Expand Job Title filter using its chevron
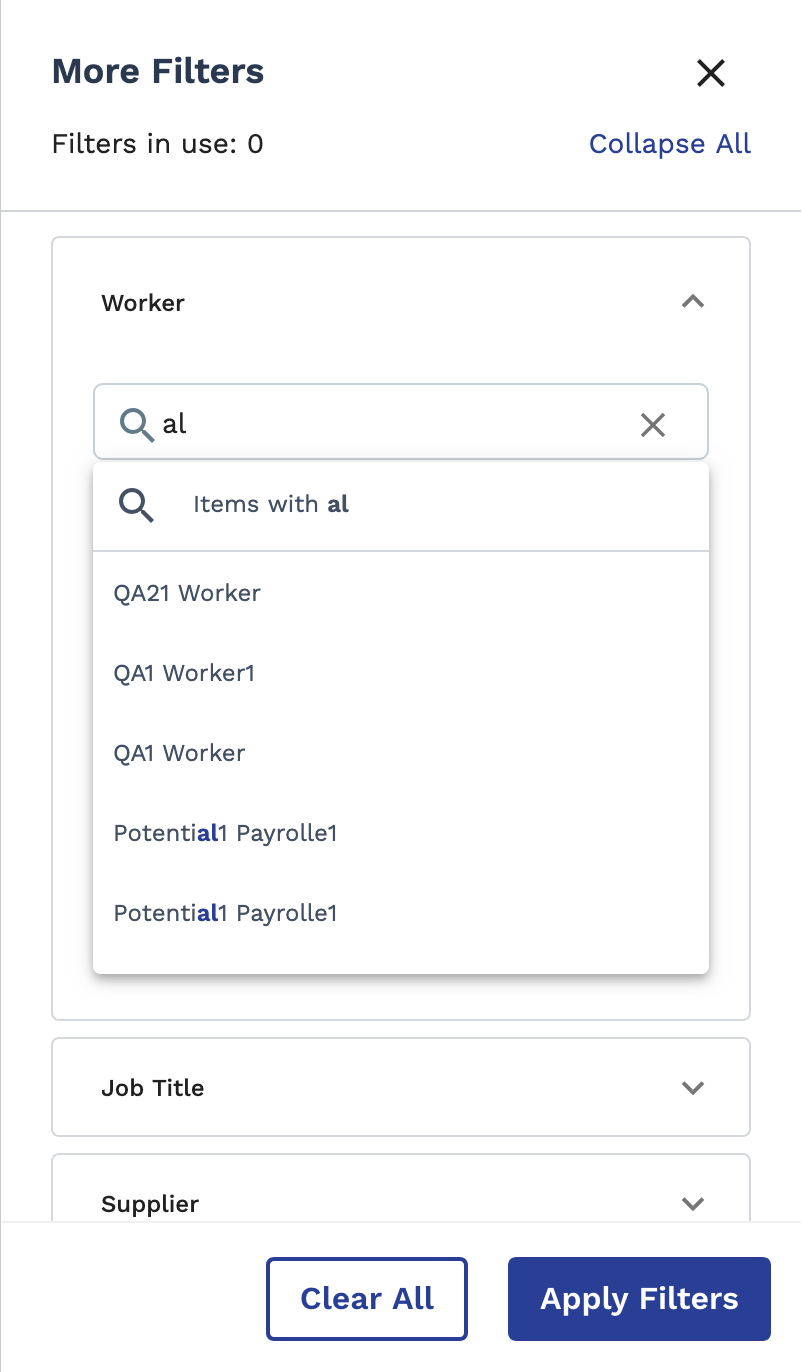 point(693,1088)
